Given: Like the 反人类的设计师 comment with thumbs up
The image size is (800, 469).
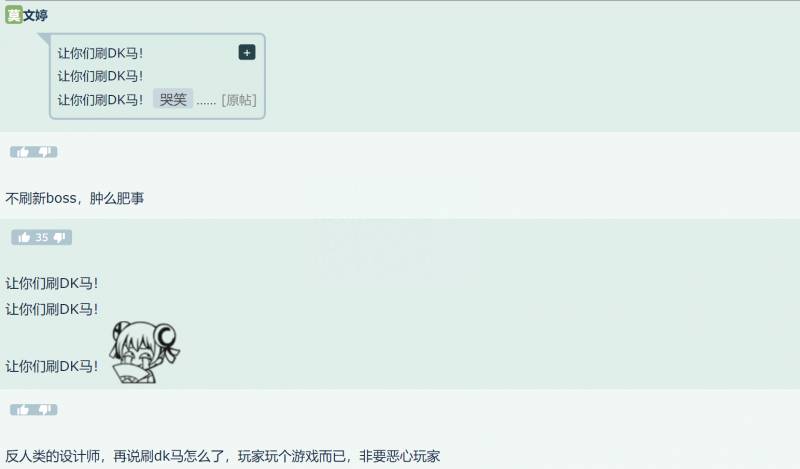Looking at the screenshot, I should click(x=22, y=410).
